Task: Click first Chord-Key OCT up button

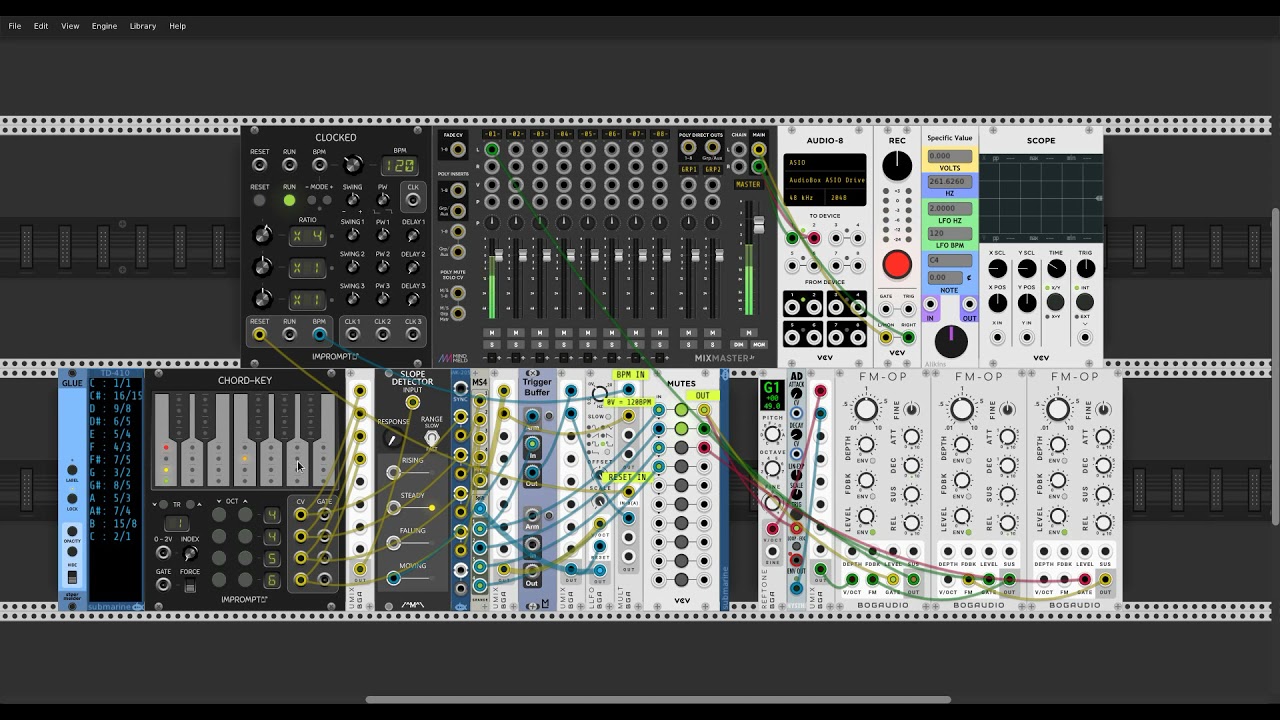Action: tap(244, 516)
